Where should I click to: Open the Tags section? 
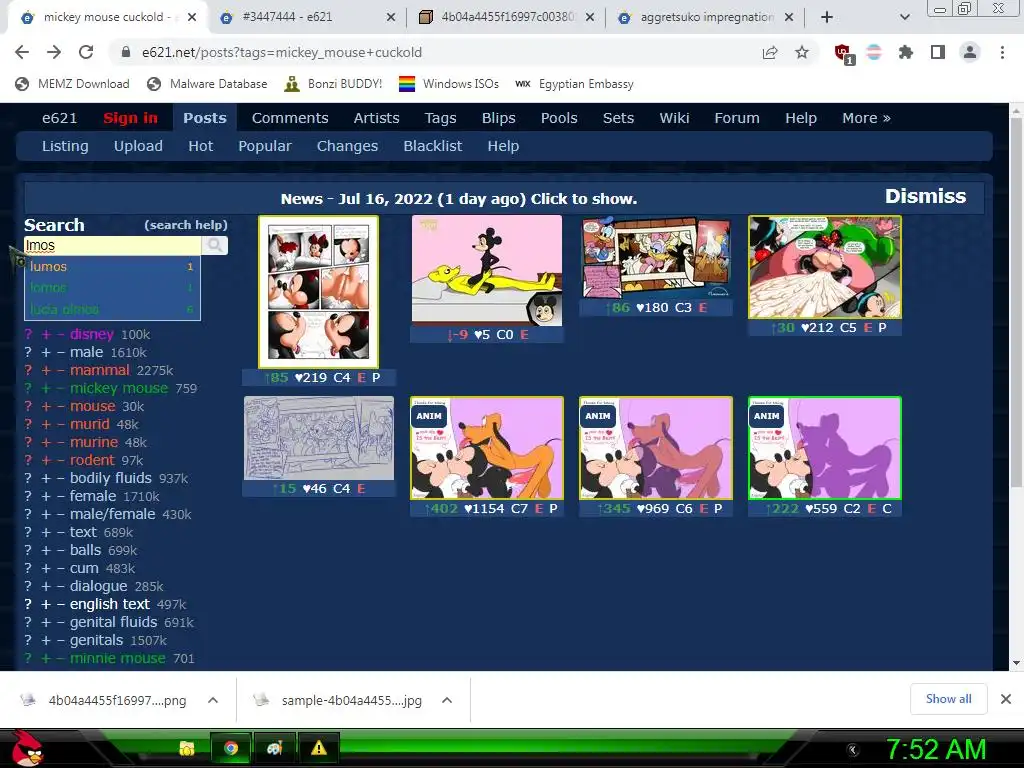click(440, 118)
